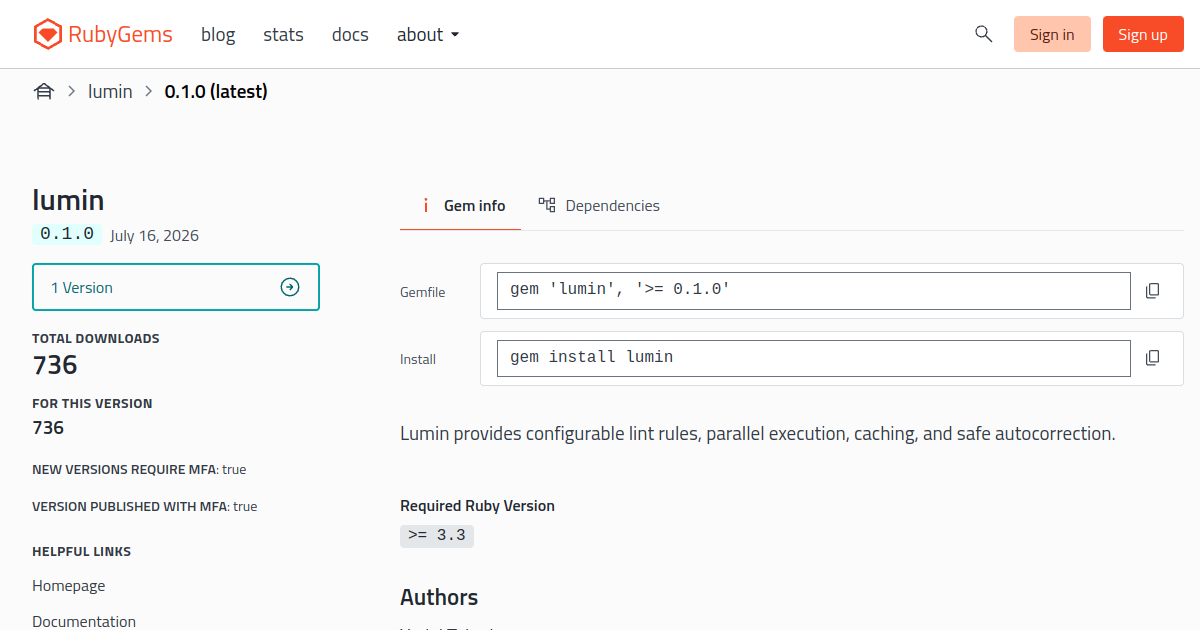Select the gem install lumin field
This screenshot has width=1200, height=630.
click(814, 358)
